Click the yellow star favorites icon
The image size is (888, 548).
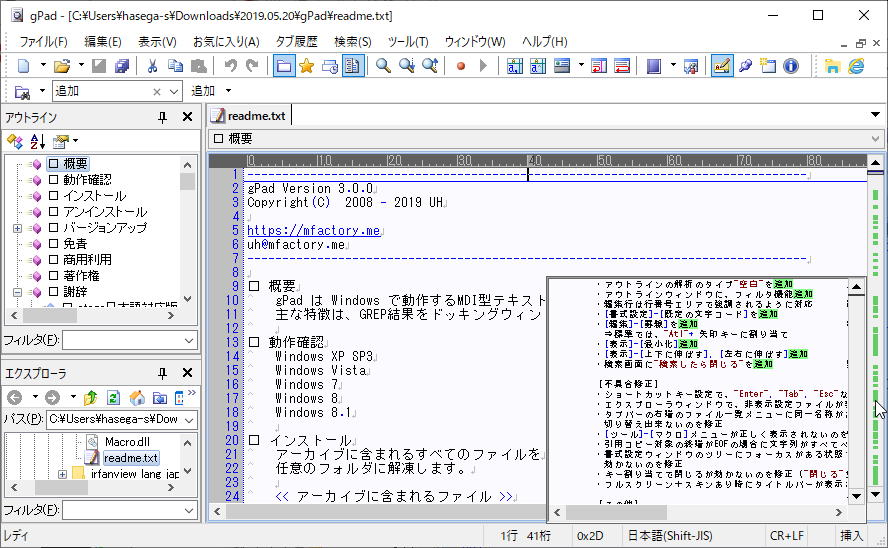click(306, 66)
